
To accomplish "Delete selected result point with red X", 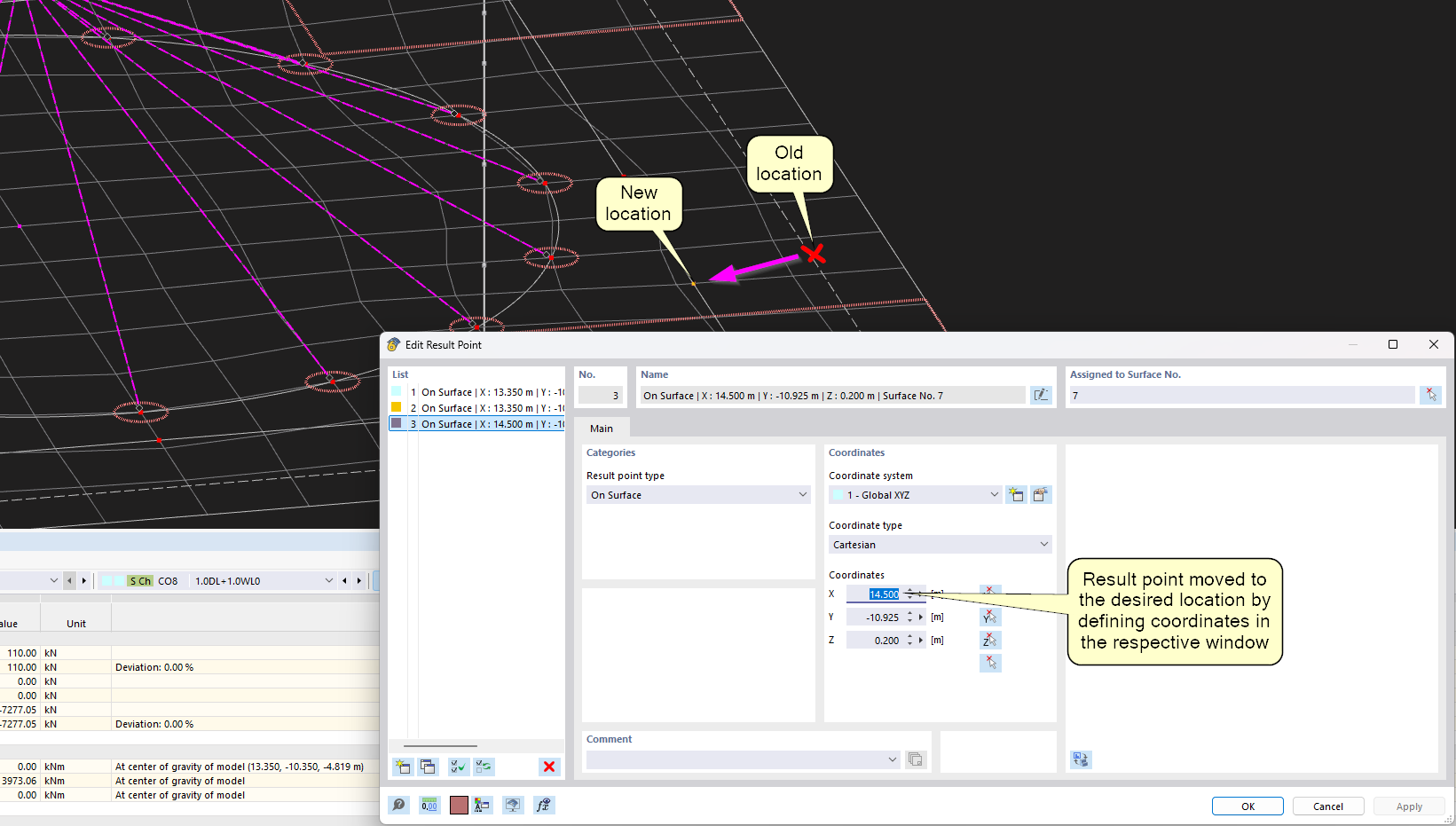I will (x=549, y=767).
